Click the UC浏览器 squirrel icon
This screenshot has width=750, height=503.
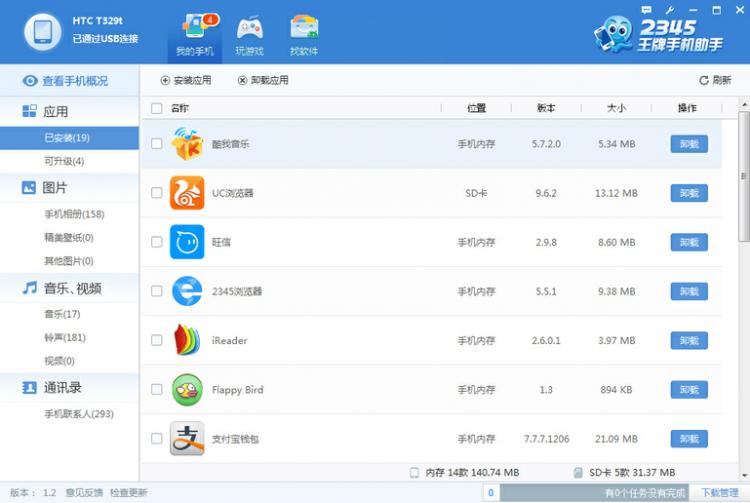tap(187, 193)
